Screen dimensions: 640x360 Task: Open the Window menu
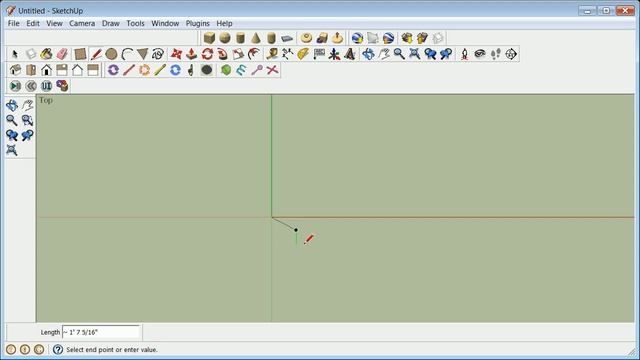(165, 23)
